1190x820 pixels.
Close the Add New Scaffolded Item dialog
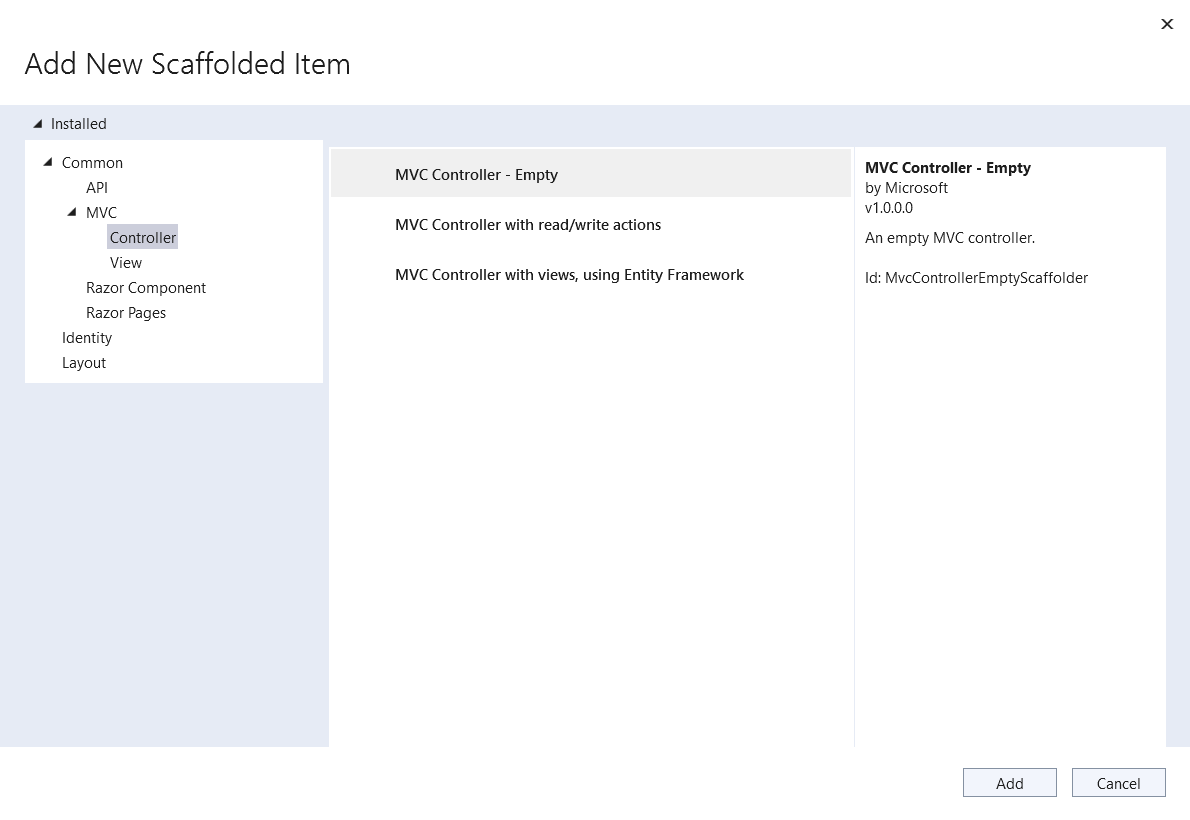point(1166,24)
